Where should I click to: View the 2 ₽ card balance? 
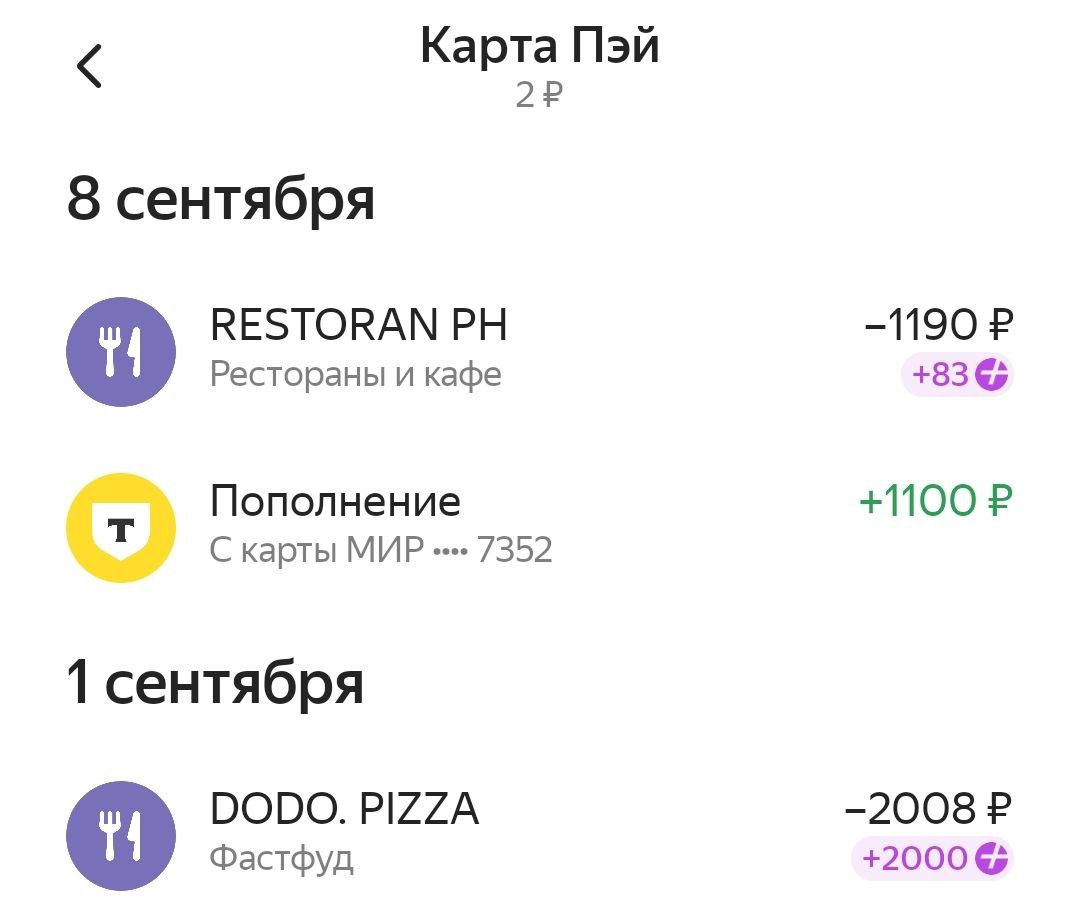click(x=540, y=97)
